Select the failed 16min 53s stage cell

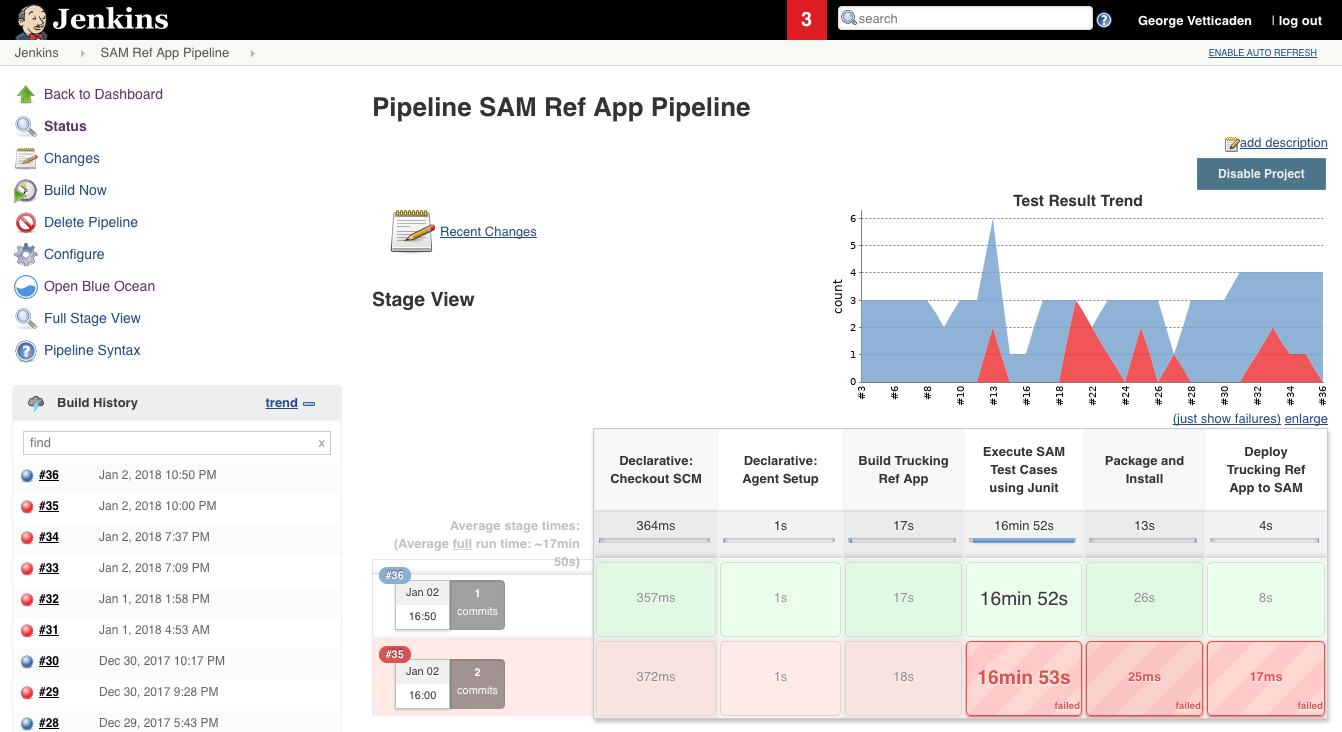[x=1023, y=678]
